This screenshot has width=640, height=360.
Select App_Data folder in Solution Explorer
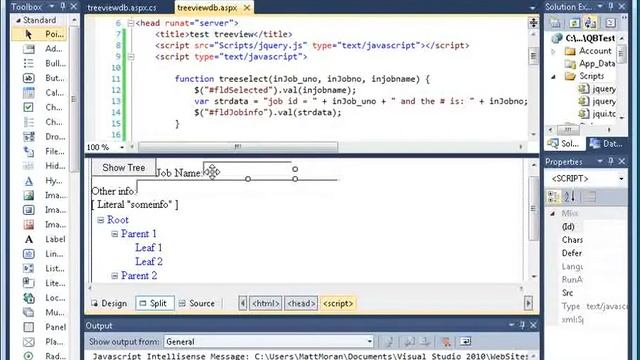(x=590, y=64)
